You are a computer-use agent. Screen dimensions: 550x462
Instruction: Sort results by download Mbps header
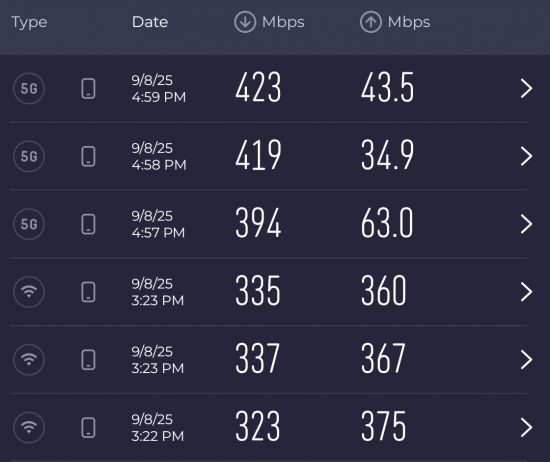coord(269,22)
